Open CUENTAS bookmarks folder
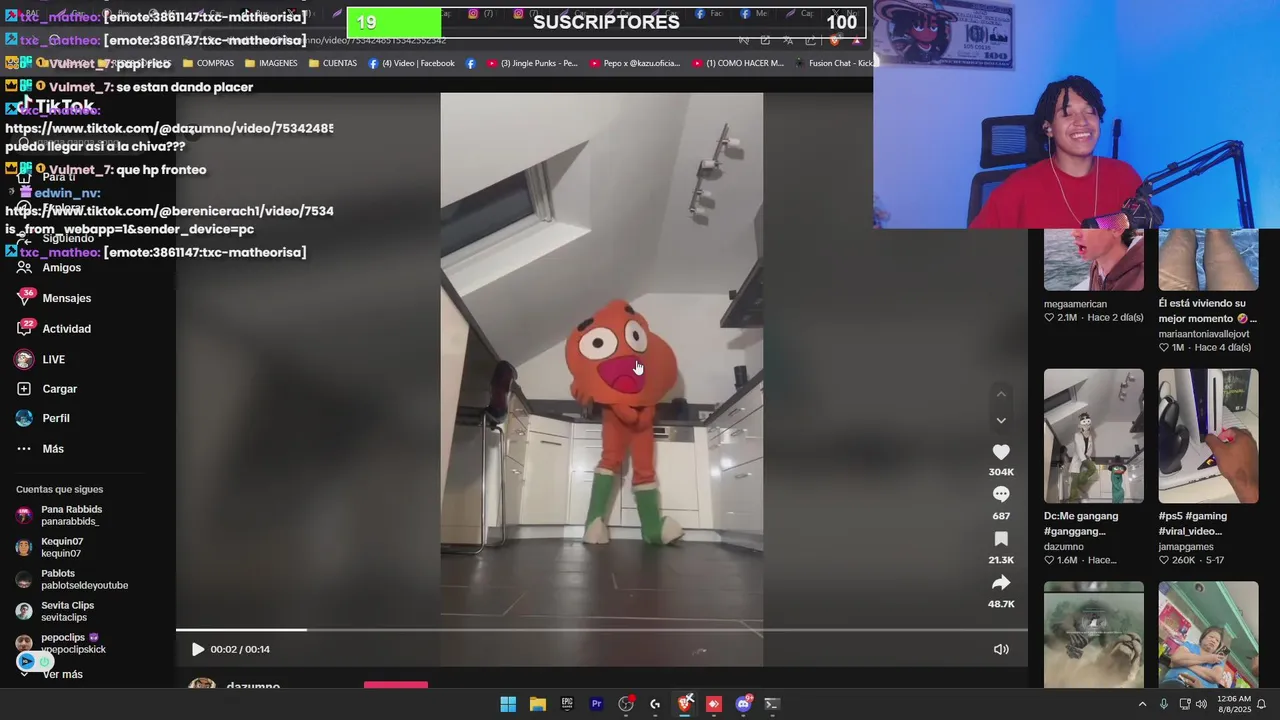Image resolution: width=1280 pixels, height=720 pixels. [333, 63]
